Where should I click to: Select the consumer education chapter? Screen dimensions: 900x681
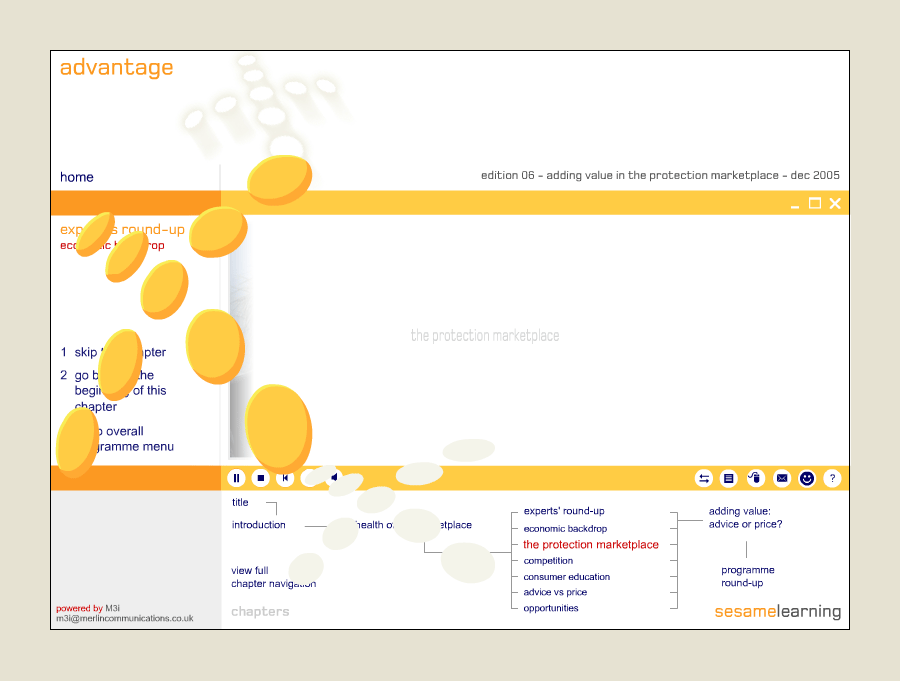tap(567, 576)
